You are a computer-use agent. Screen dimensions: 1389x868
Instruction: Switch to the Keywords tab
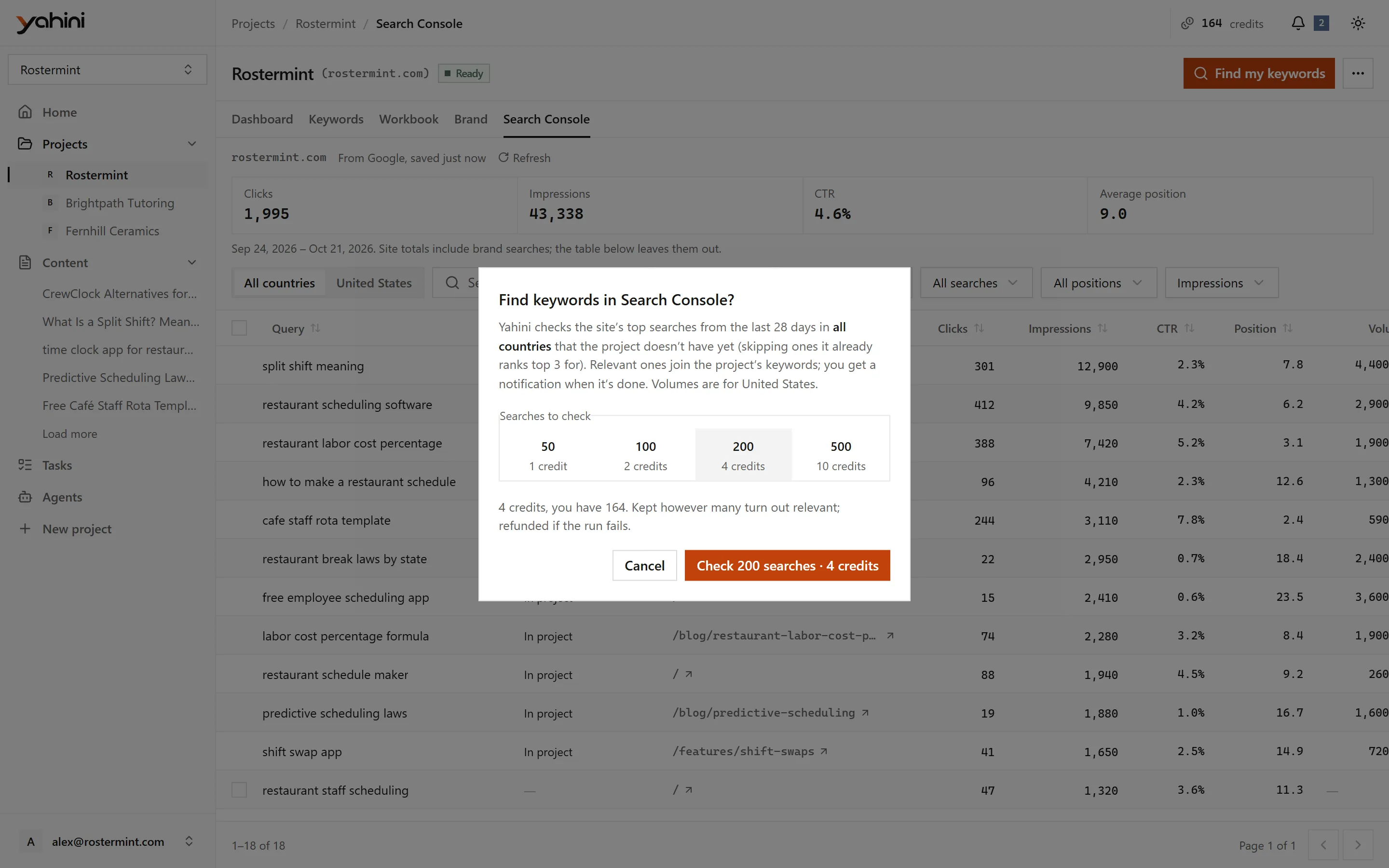336,119
